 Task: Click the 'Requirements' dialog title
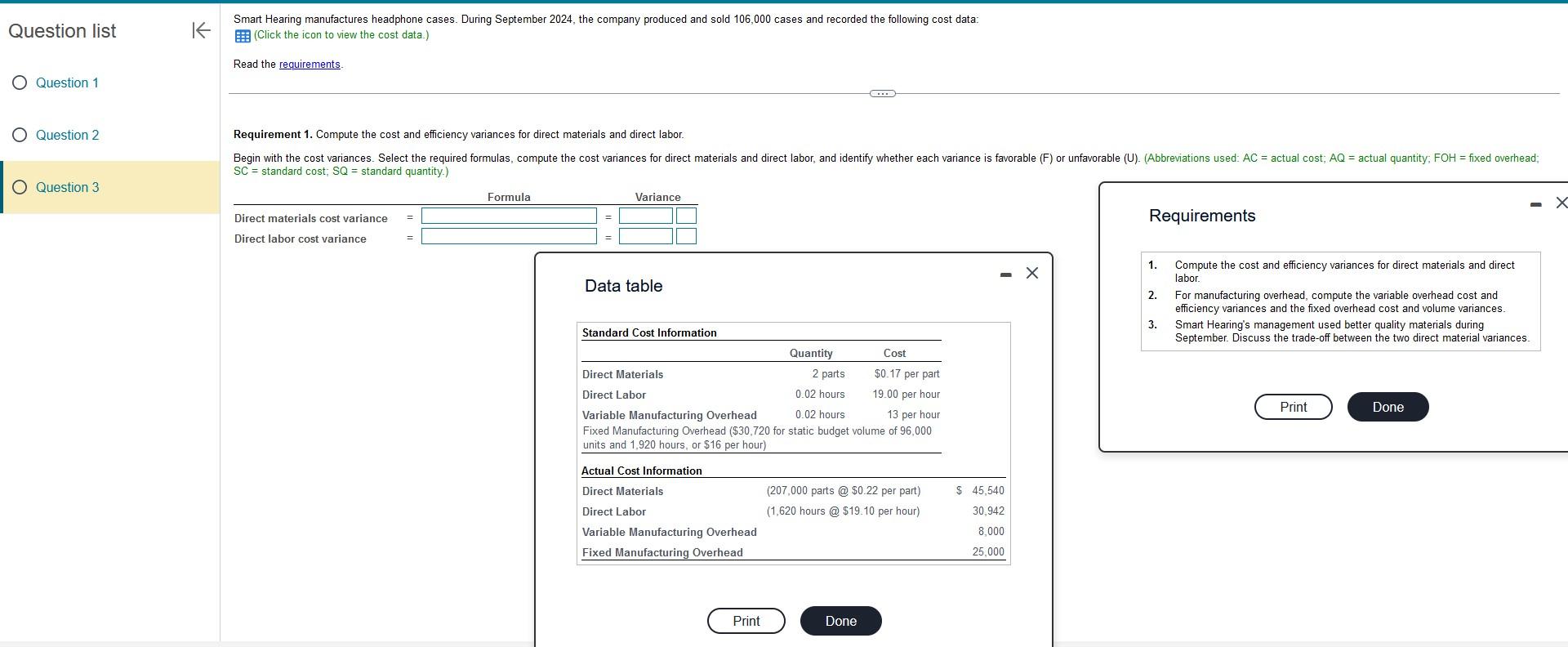[1202, 216]
